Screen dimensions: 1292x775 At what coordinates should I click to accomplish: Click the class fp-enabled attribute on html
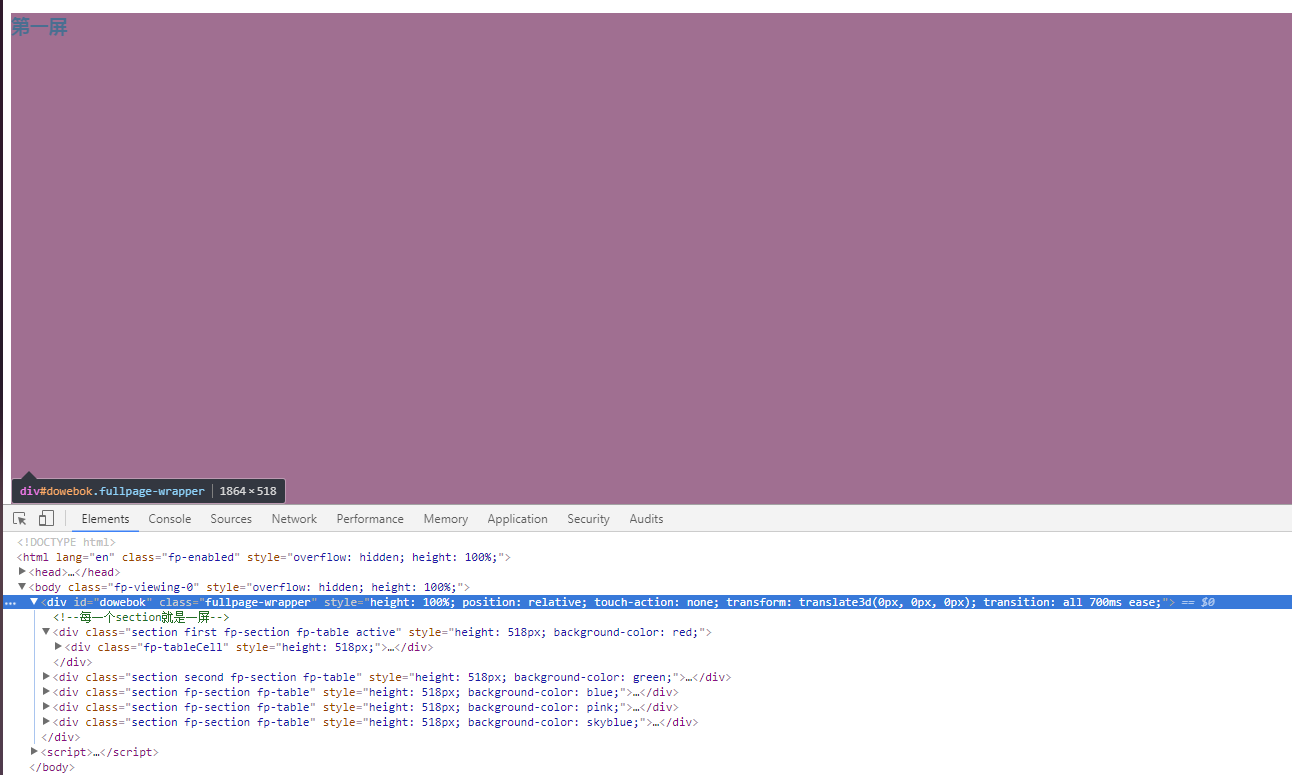pos(181,557)
